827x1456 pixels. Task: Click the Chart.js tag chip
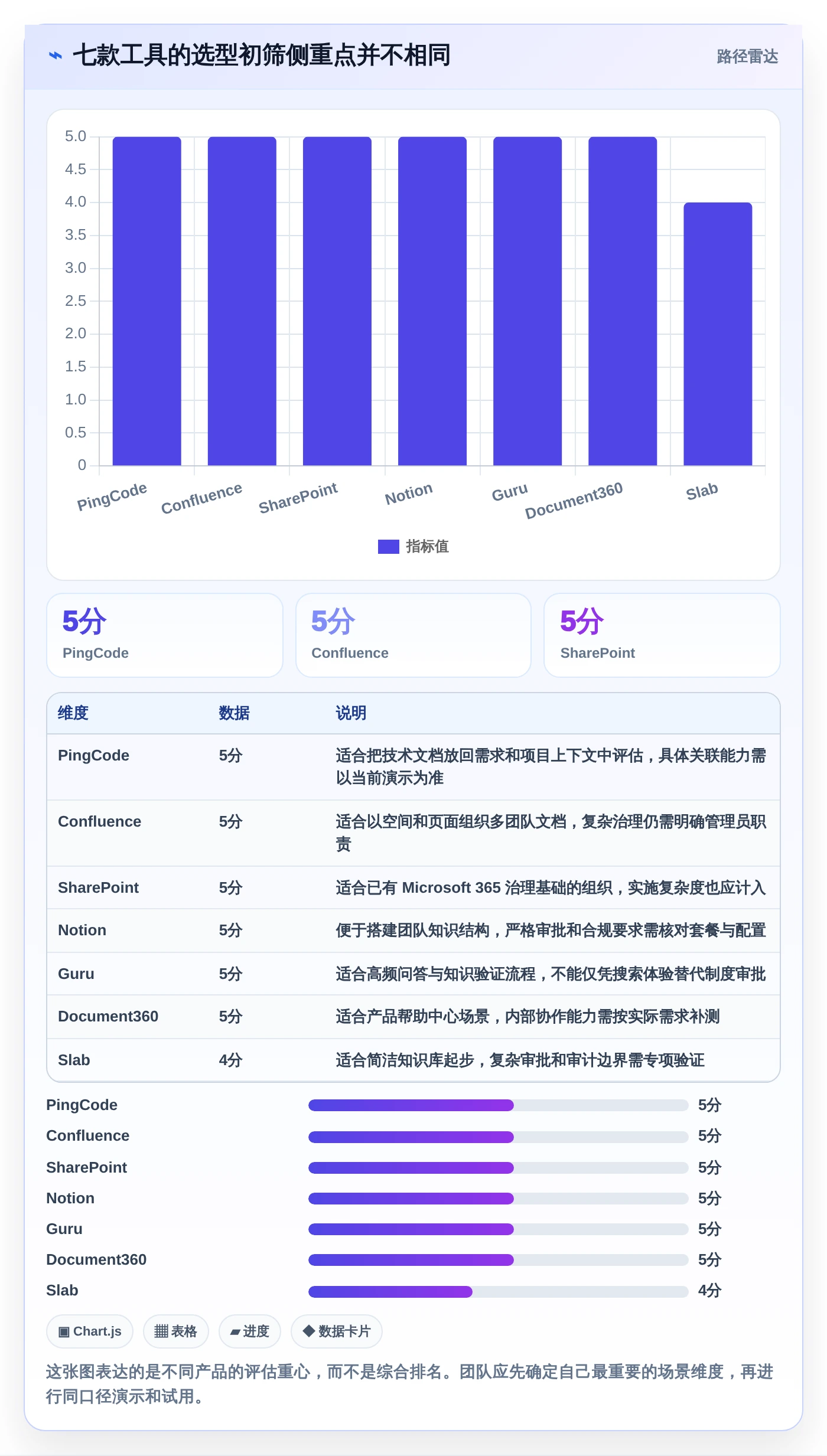tap(90, 1331)
